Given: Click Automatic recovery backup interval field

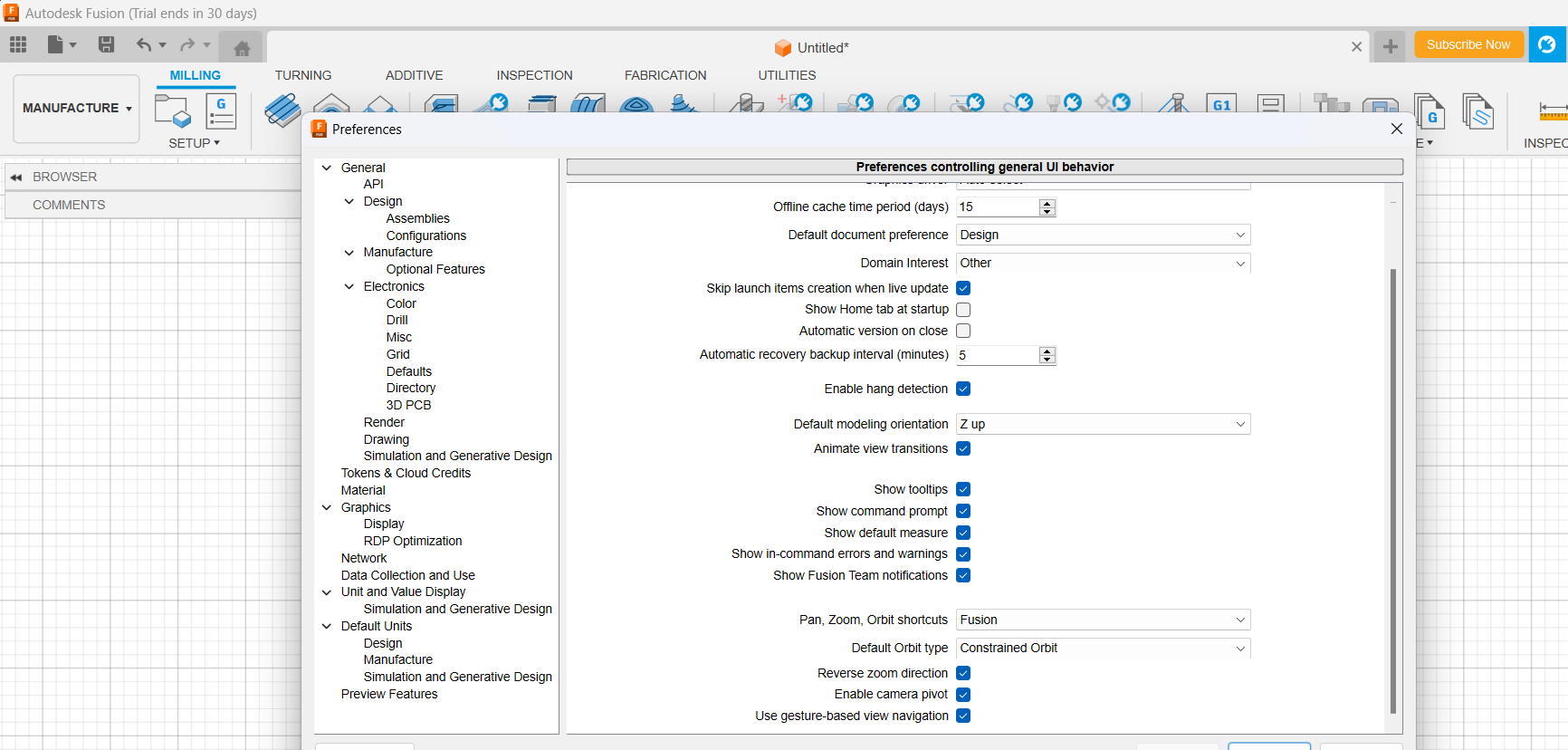Looking at the screenshot, I should coord(997,355).
